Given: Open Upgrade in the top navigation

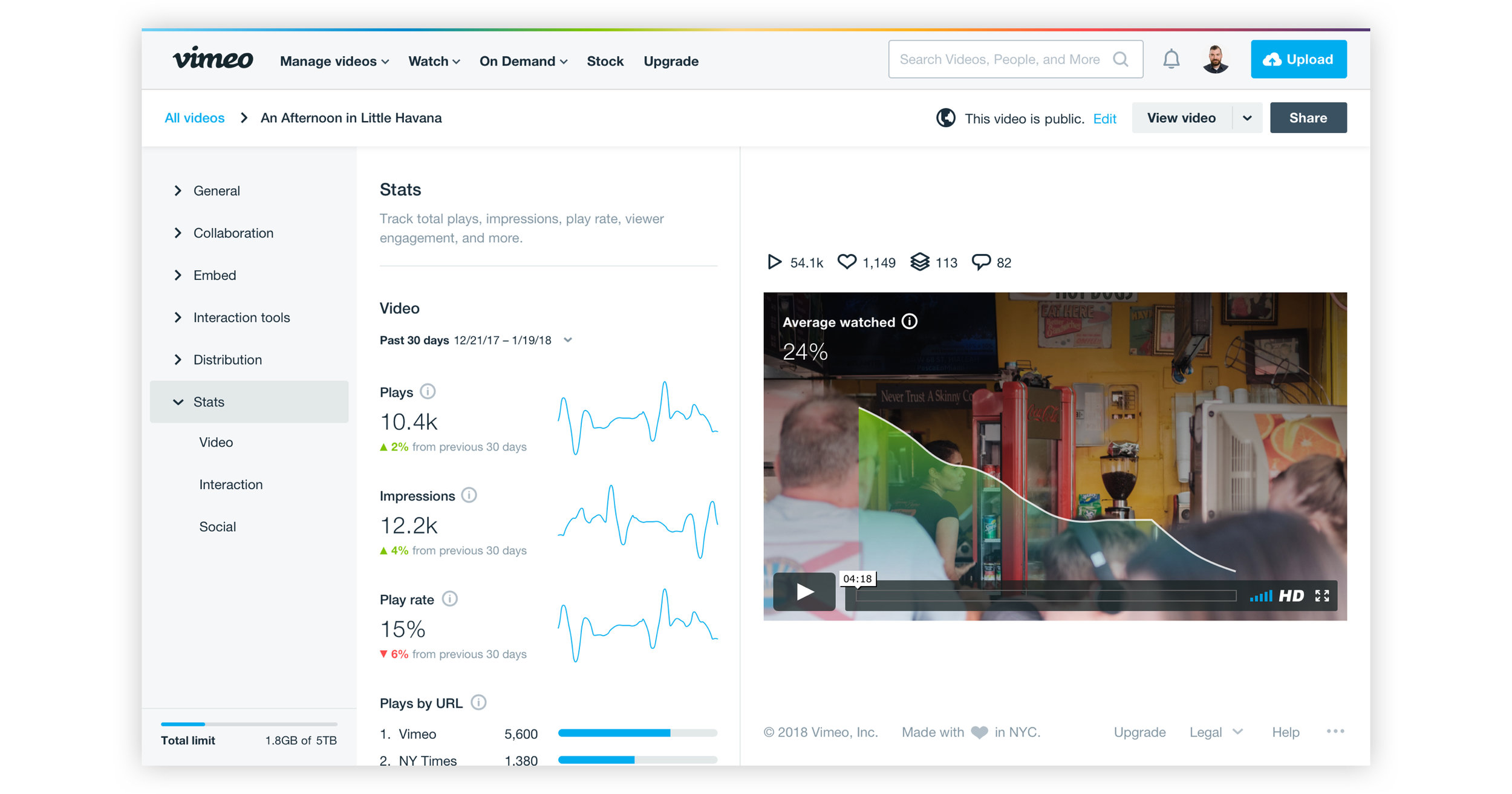Looking at the screenshot, I should pyautogui.click(x=671, y=61).
